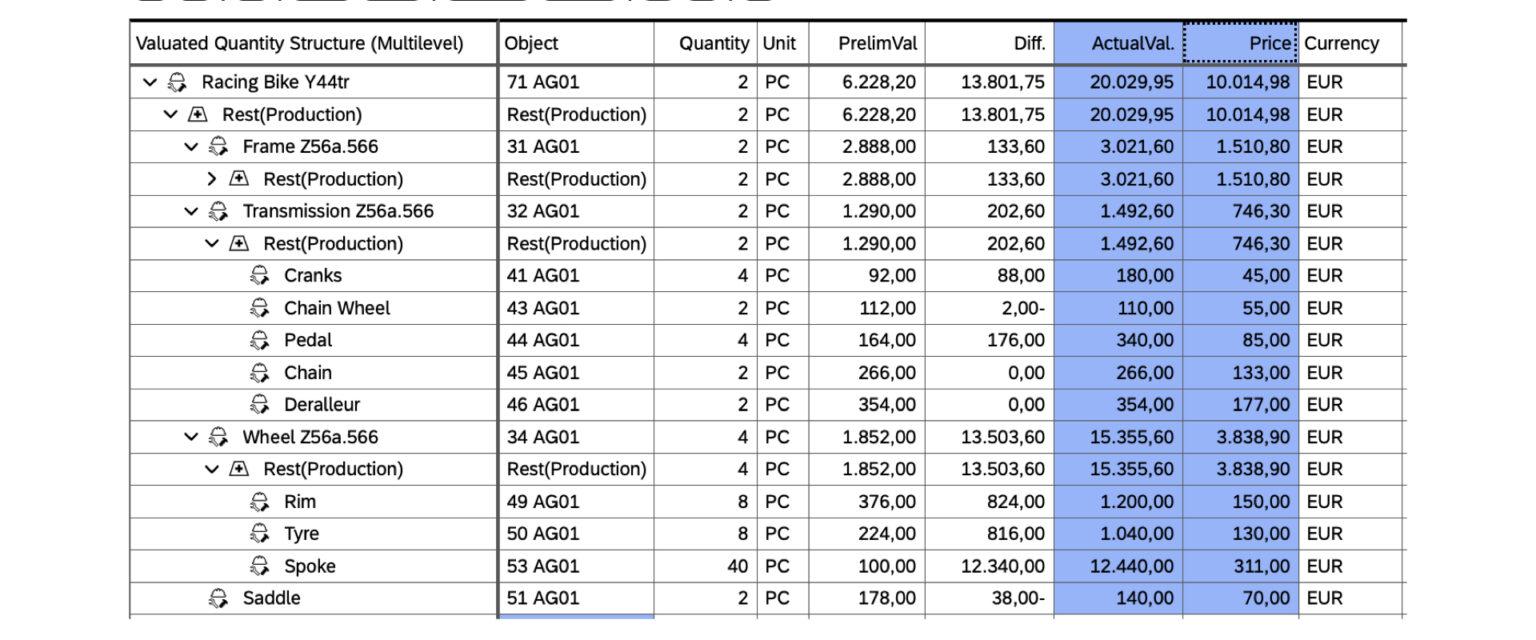Collapse the Transmission Z56a.566 node
Viewport: 1536px width, 640px height.
tap(189, 211)
